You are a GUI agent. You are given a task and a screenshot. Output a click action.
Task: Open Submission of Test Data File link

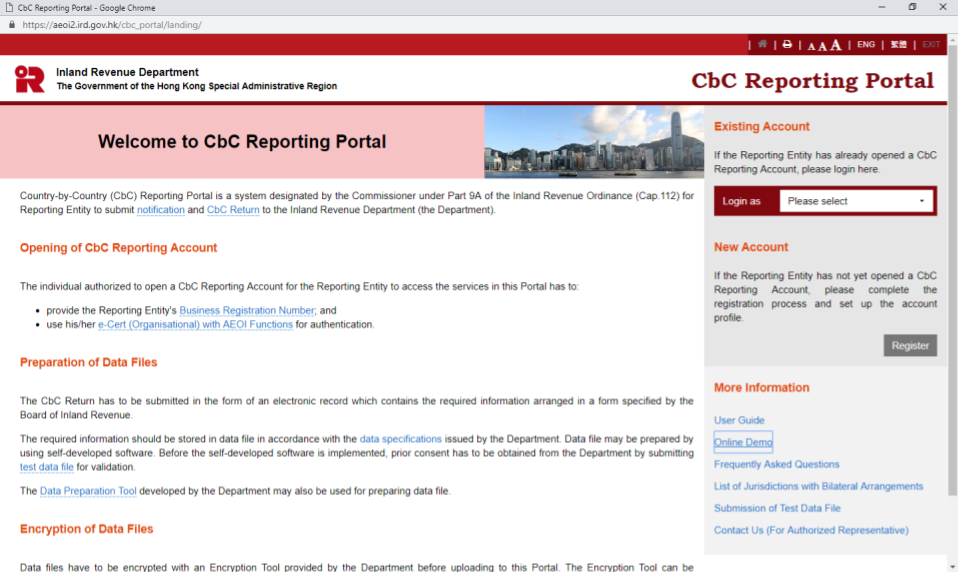[x=777, y=508]
